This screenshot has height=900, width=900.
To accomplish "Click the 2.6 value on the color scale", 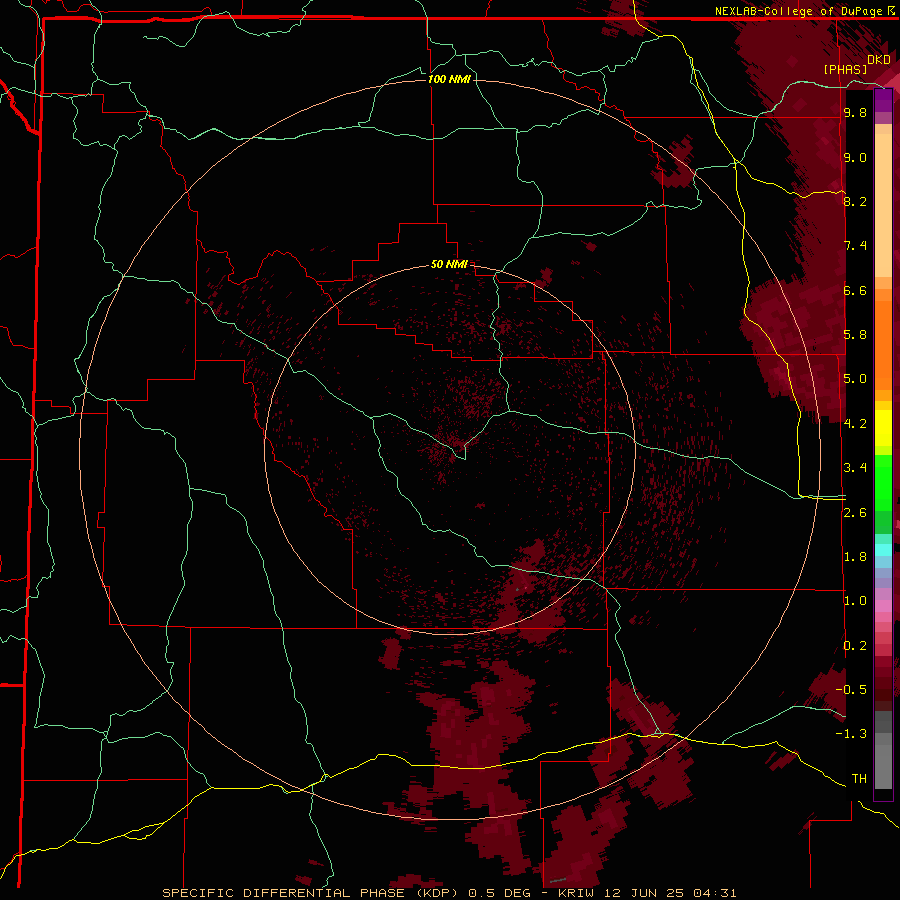I will pos(855,513).
